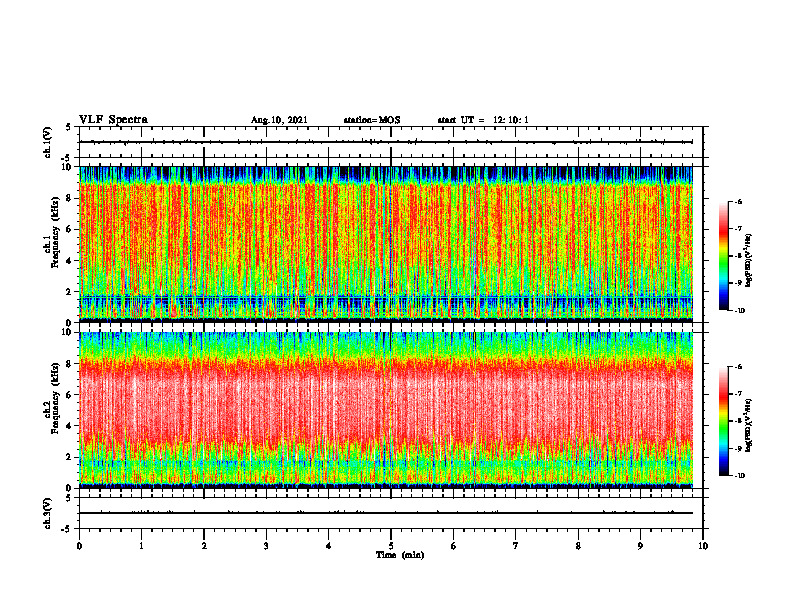Click the "-8" value on ch.2 color bar

coord(738,421)
